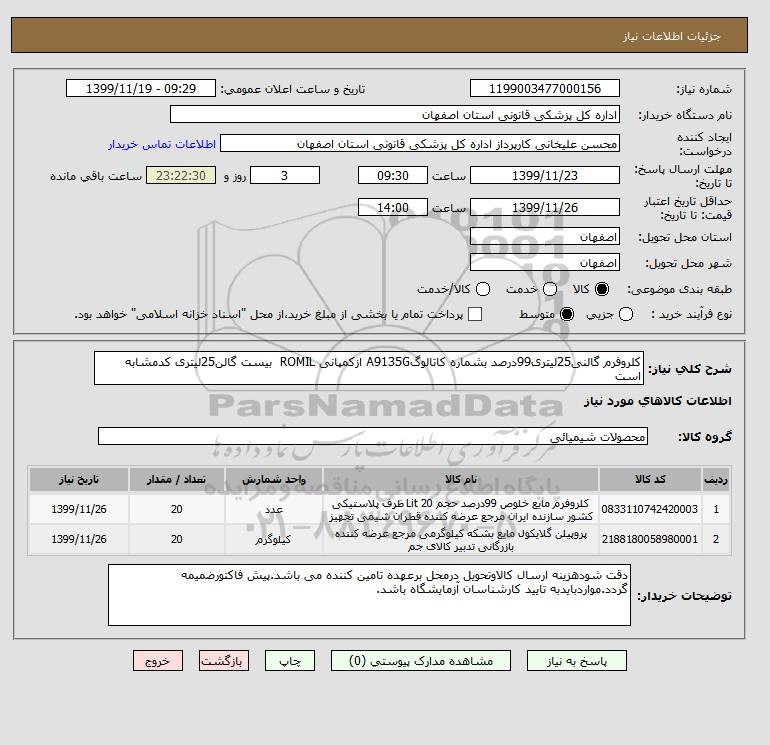The width and height of the screenshot is (770, 745).
Task: Click delivery province field اصفهان
Action: [x=545, y=237]
